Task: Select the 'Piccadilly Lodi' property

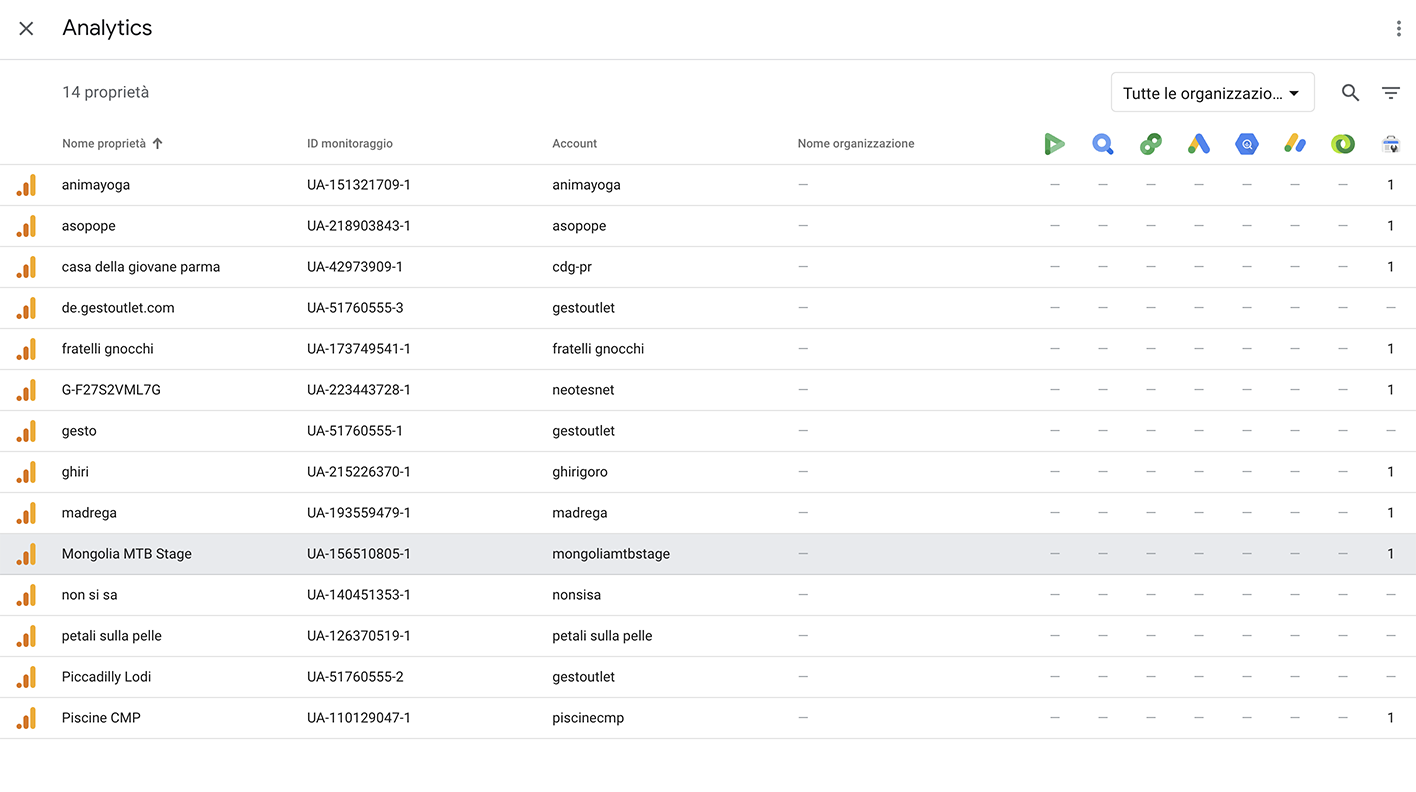Action: coord(107,677)
